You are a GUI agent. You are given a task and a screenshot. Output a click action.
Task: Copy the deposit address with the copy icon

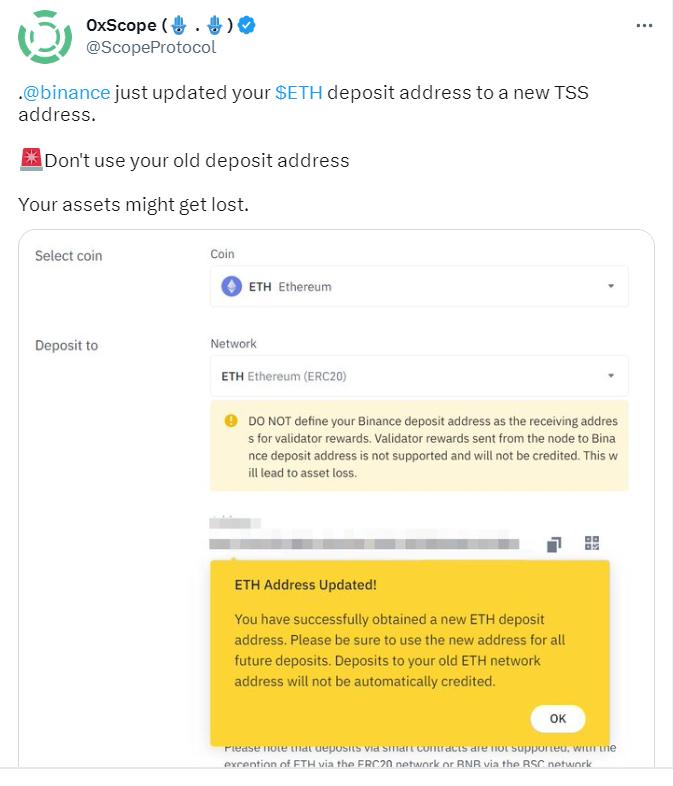coord(554,544)
